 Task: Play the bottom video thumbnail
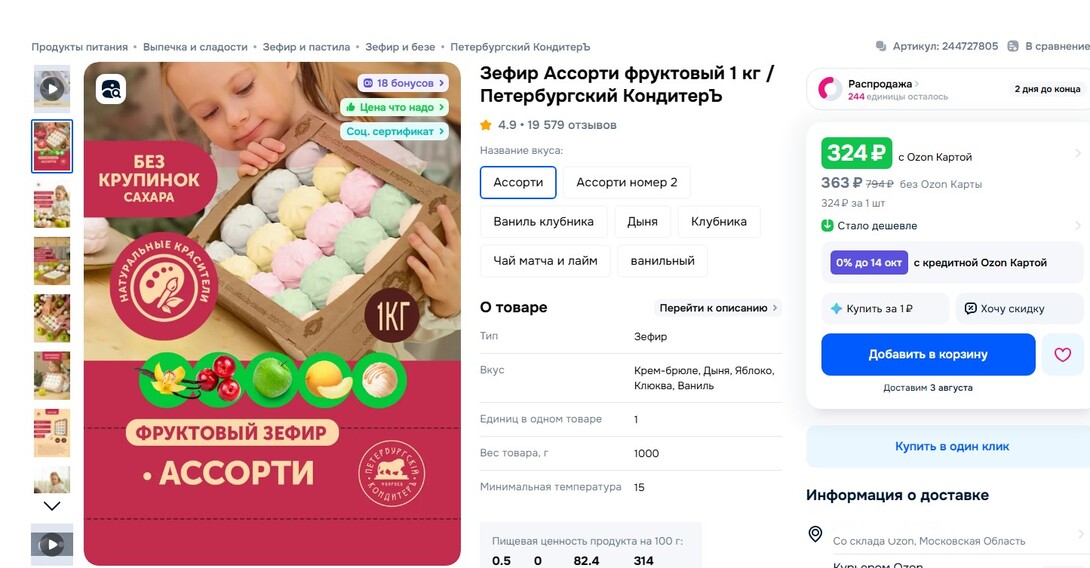click(52, 544)
